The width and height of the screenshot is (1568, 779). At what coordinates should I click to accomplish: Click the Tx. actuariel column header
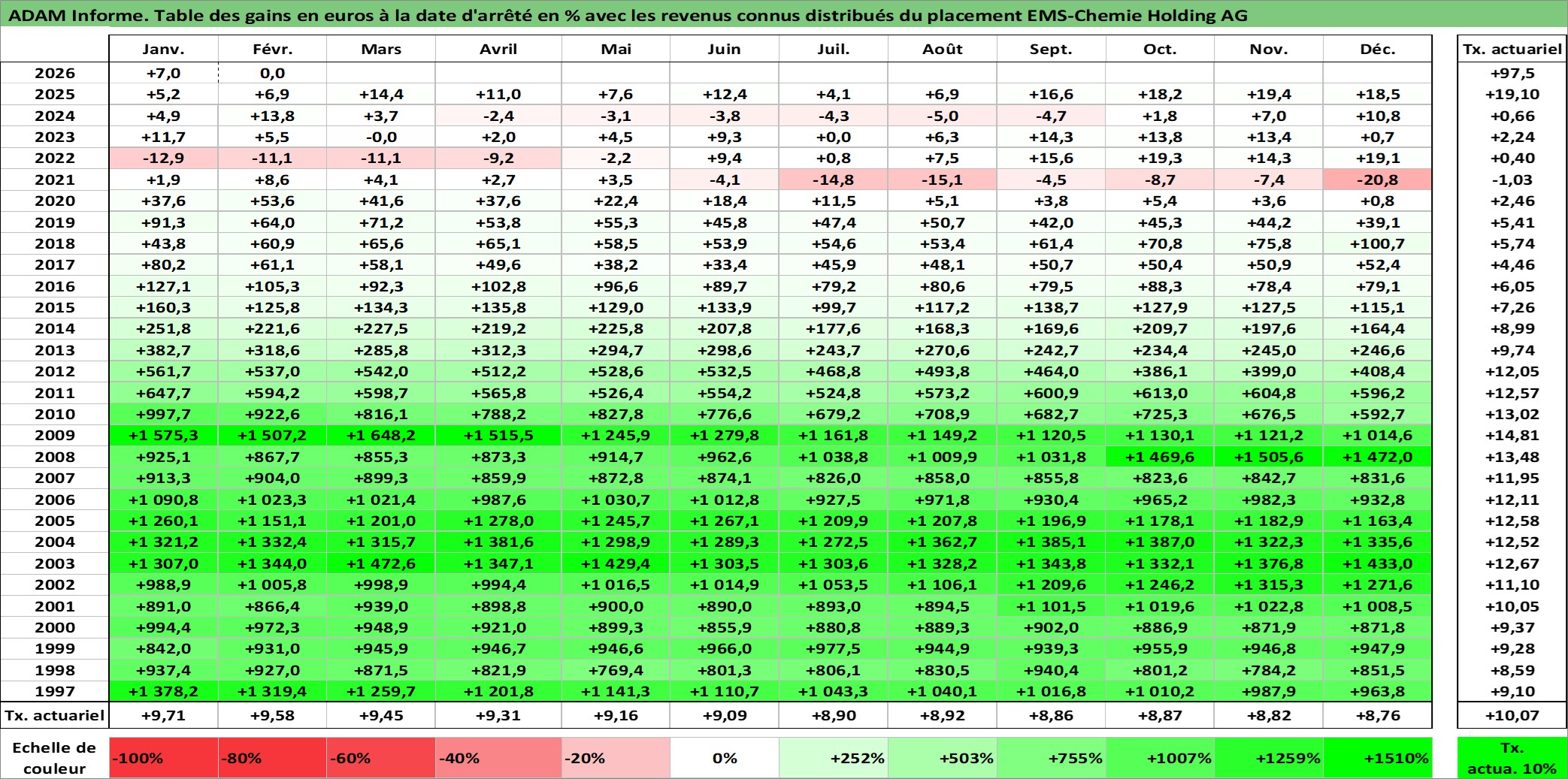[1512, 49]
